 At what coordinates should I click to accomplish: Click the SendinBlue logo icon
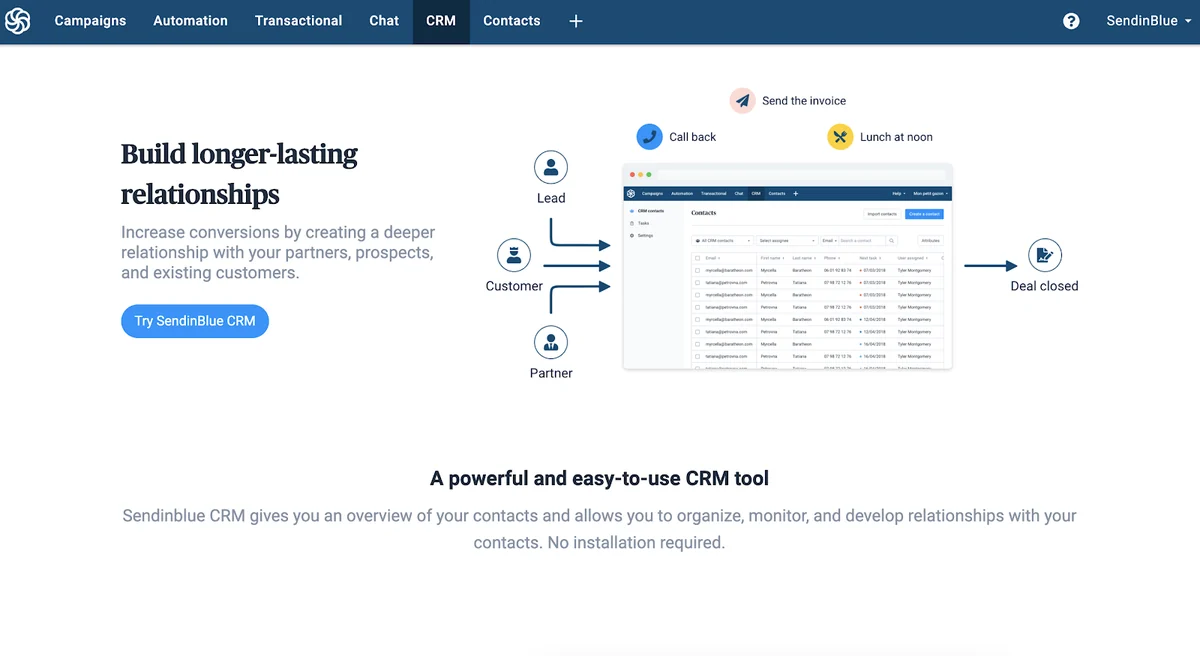point(18,21)
